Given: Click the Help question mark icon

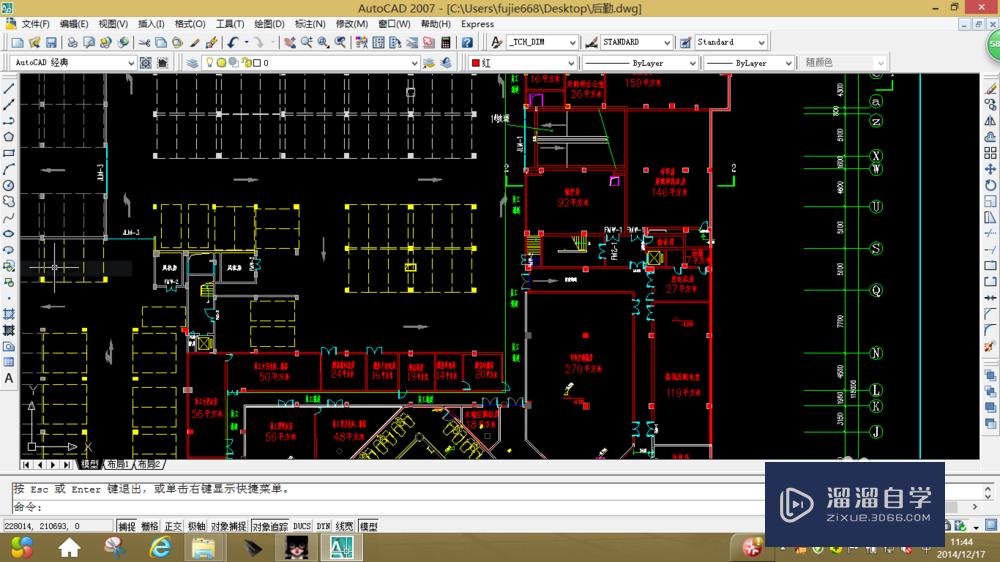Looking at the screenshot, I should (467, 42).
